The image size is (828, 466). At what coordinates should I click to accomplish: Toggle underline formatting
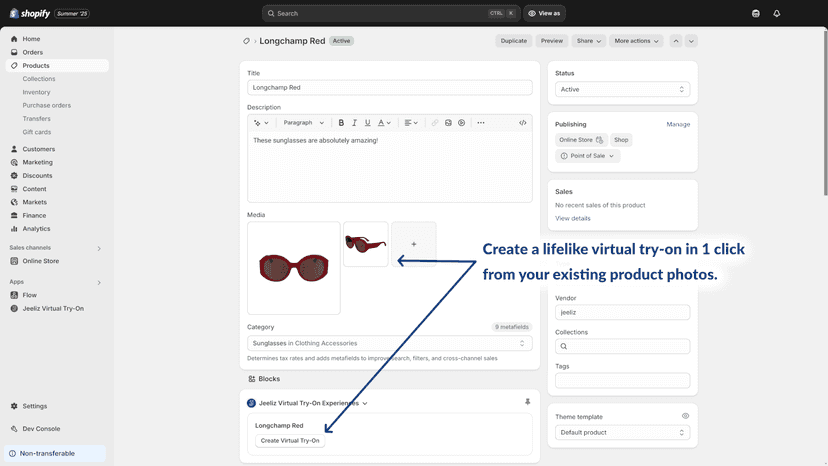click(x=368, y=123)
